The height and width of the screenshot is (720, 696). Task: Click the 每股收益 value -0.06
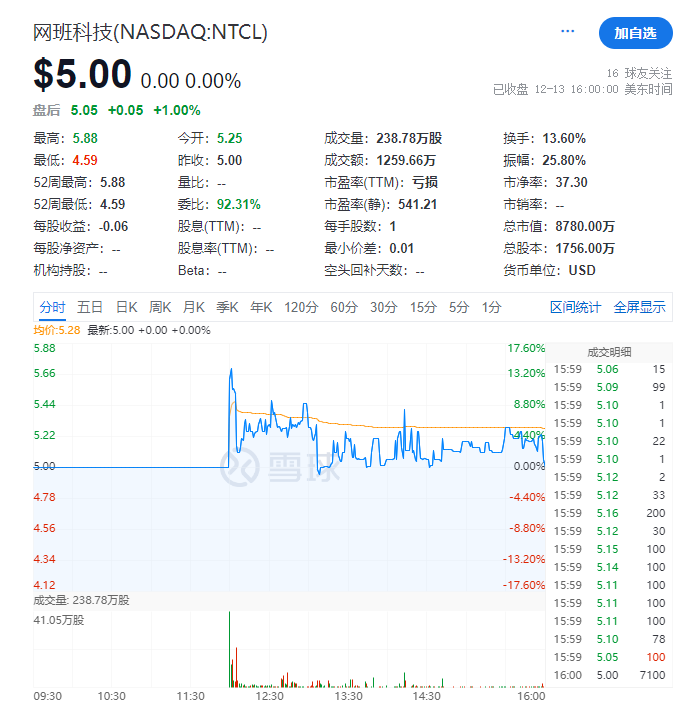[x=113, y=226]
